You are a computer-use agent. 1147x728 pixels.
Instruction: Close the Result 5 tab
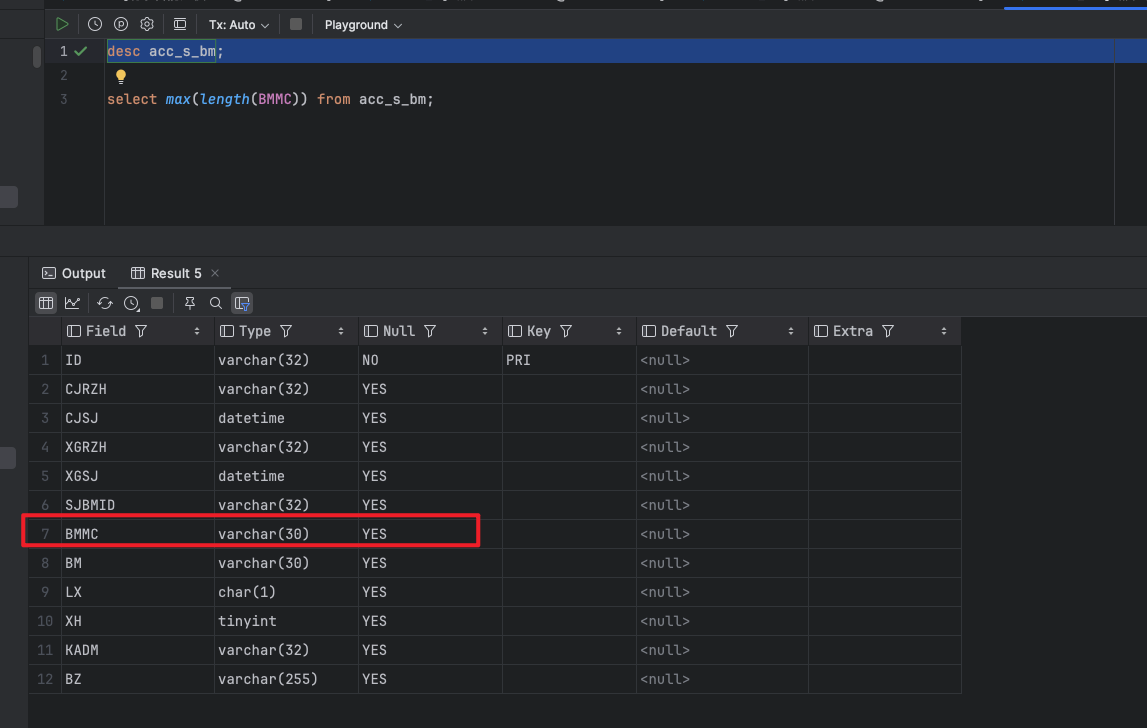coord(215,273)
